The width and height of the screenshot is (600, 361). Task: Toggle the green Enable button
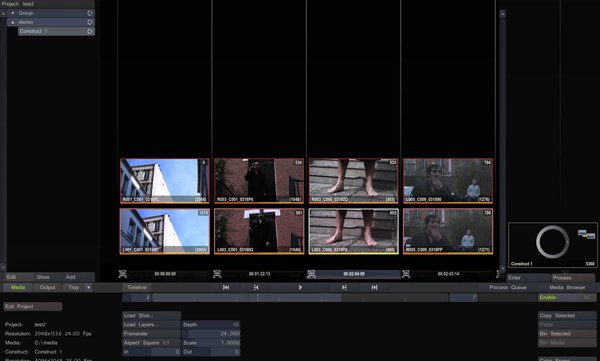(567, 297)
